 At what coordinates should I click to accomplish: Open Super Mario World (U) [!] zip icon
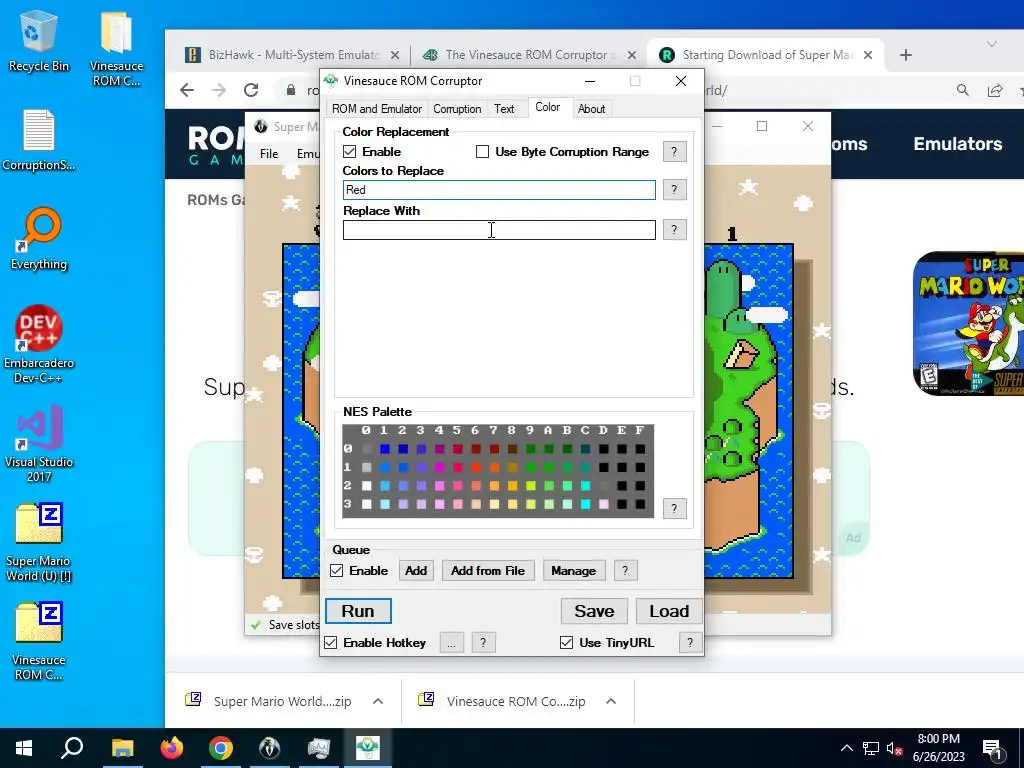[x=39, y=543]
